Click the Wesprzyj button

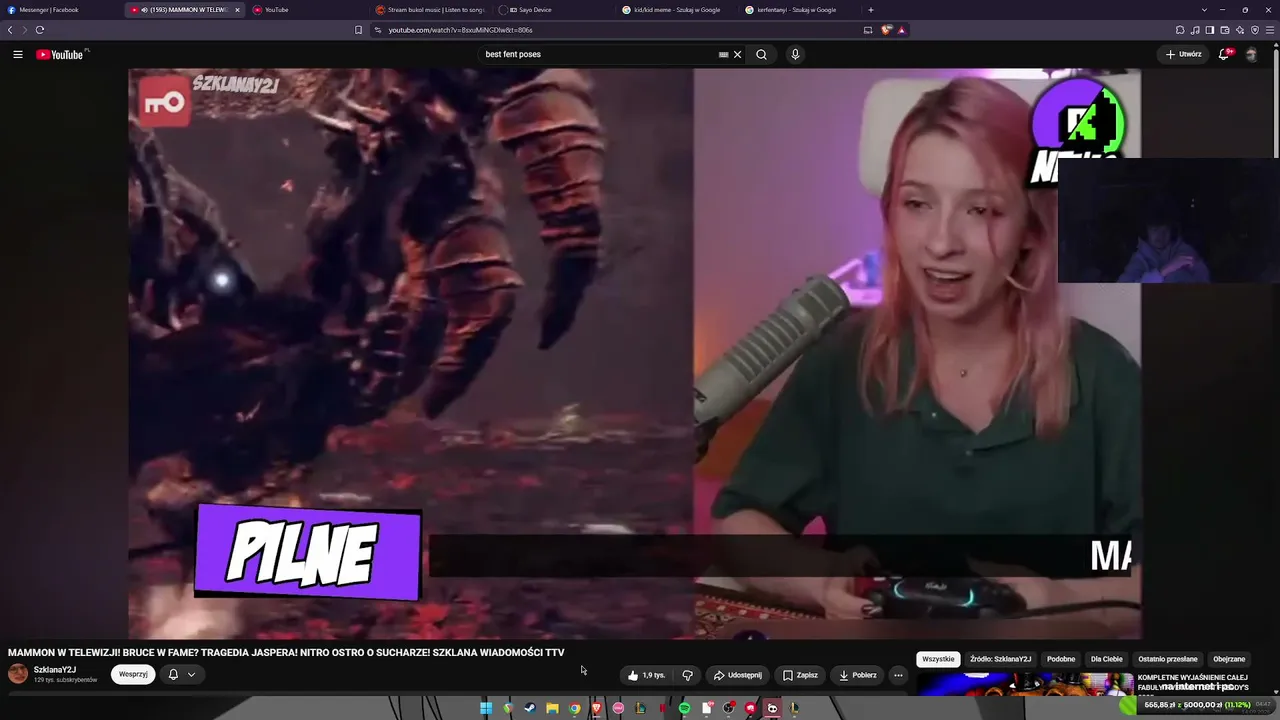coord(133,675)
